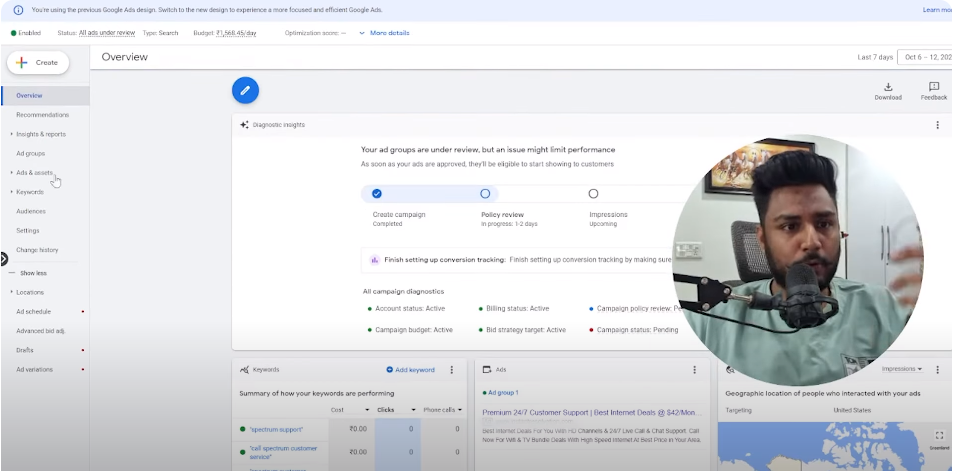Open the Cost column dropdown
Screen dimensions: 953x471
pos(366,410)
